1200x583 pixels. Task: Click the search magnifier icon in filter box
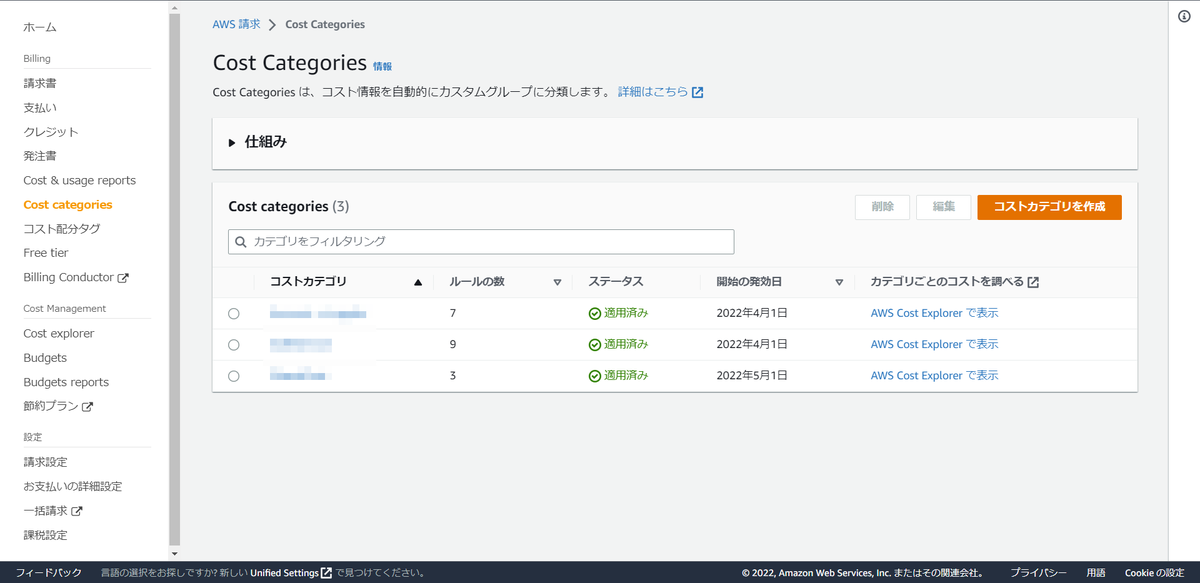point(241,242)
